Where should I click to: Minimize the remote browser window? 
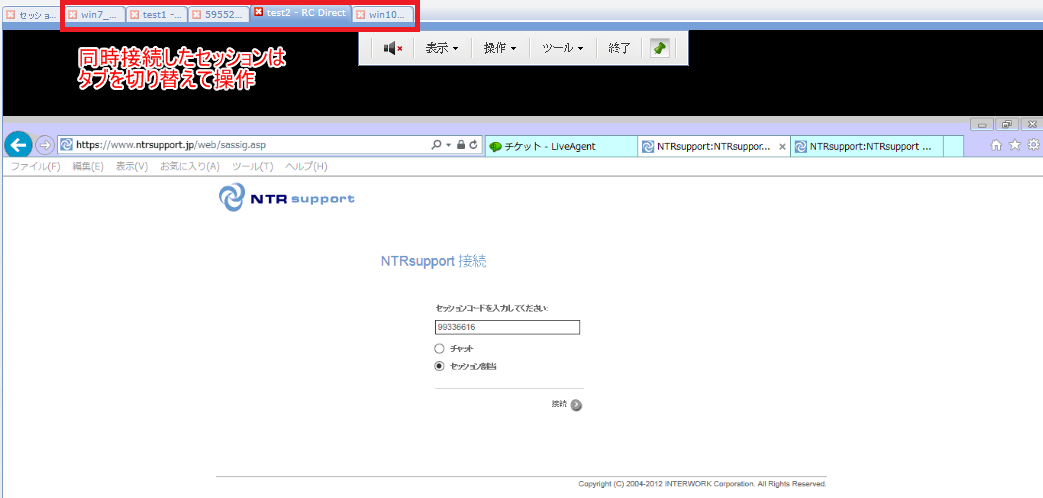point(982,124)
